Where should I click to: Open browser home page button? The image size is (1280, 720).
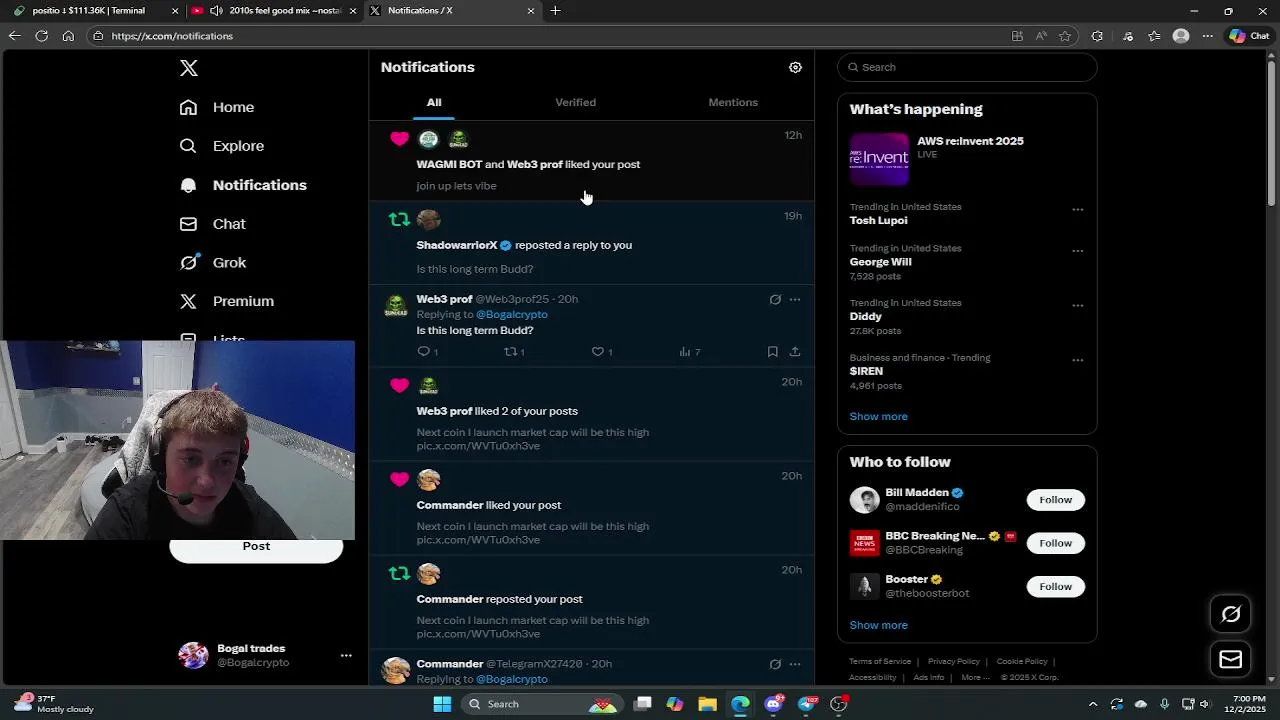[x=68, y=36]
